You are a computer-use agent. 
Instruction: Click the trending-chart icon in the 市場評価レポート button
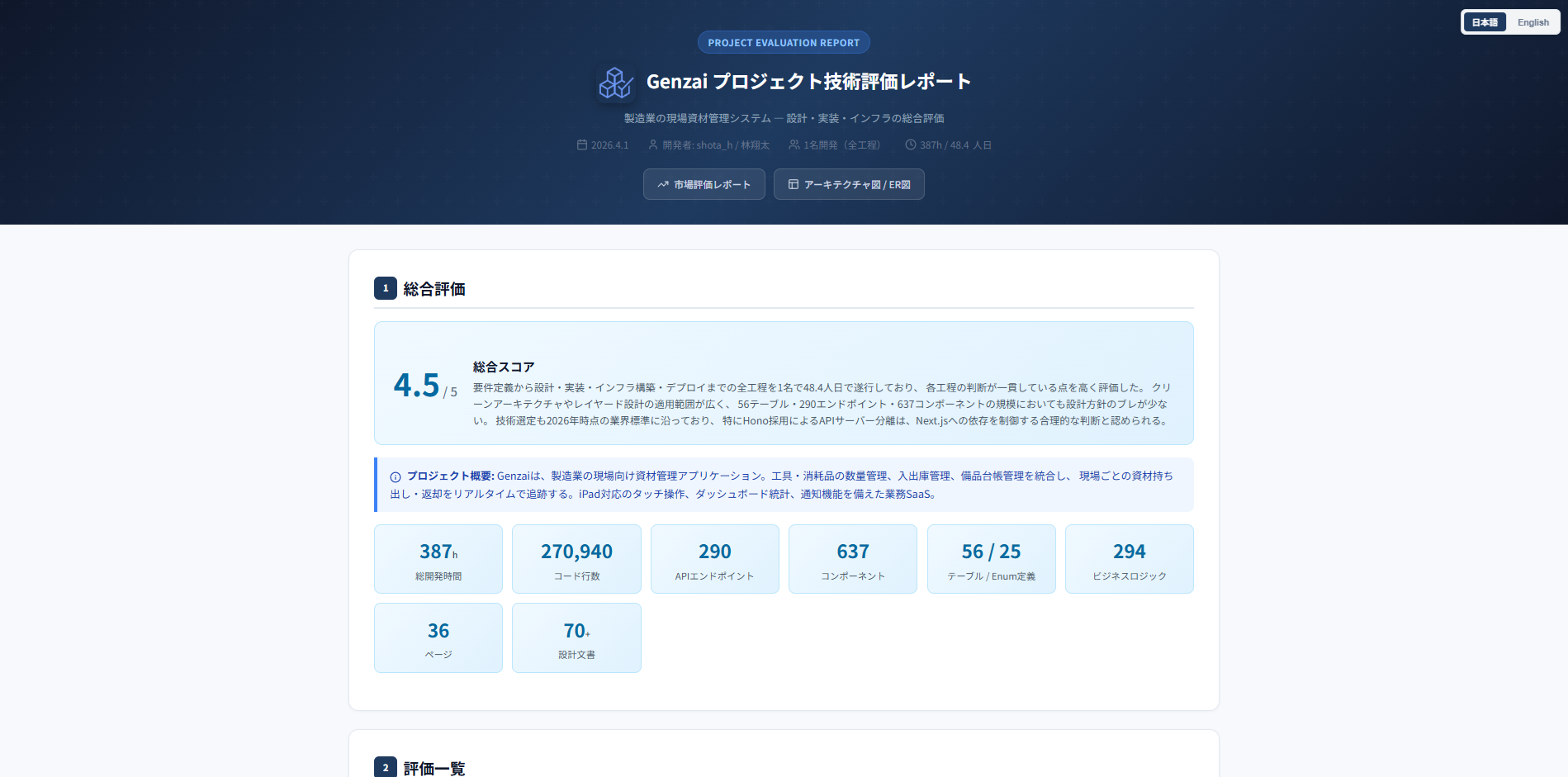point(662,184)
